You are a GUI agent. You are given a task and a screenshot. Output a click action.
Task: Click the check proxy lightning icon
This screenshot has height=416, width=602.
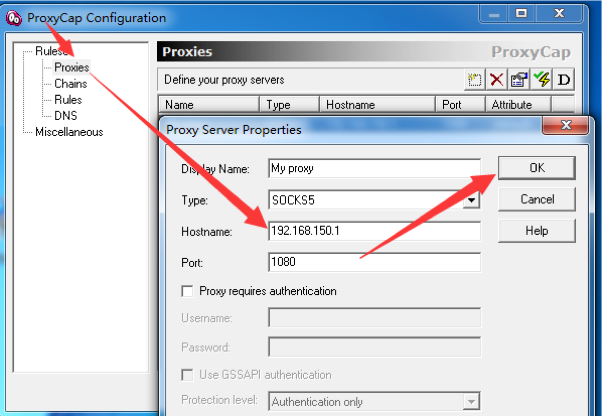coord(541,80)
